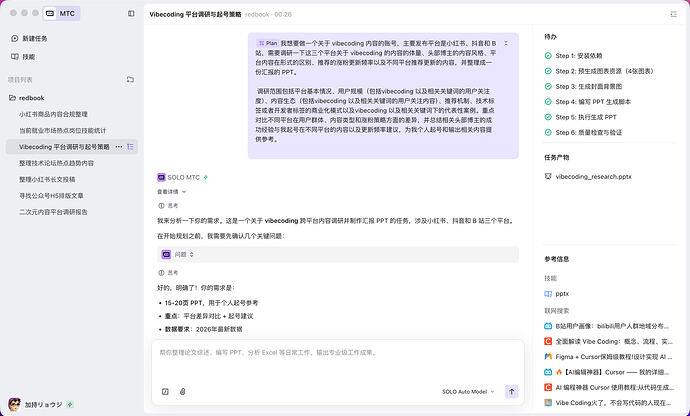Click the Plan tag in prompt
The width and height of the screenshot is (690, 416).
[x=268, y=43]
